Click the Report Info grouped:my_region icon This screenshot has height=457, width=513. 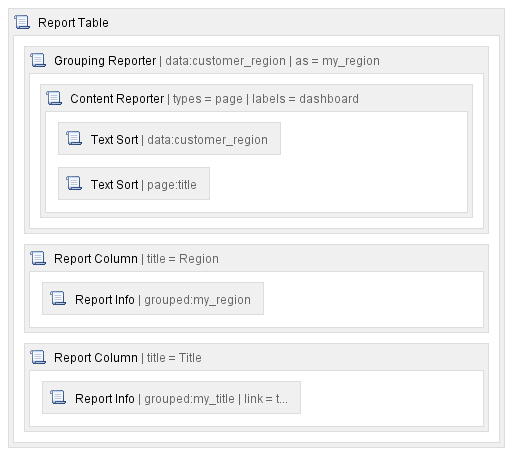click(58, 298)
